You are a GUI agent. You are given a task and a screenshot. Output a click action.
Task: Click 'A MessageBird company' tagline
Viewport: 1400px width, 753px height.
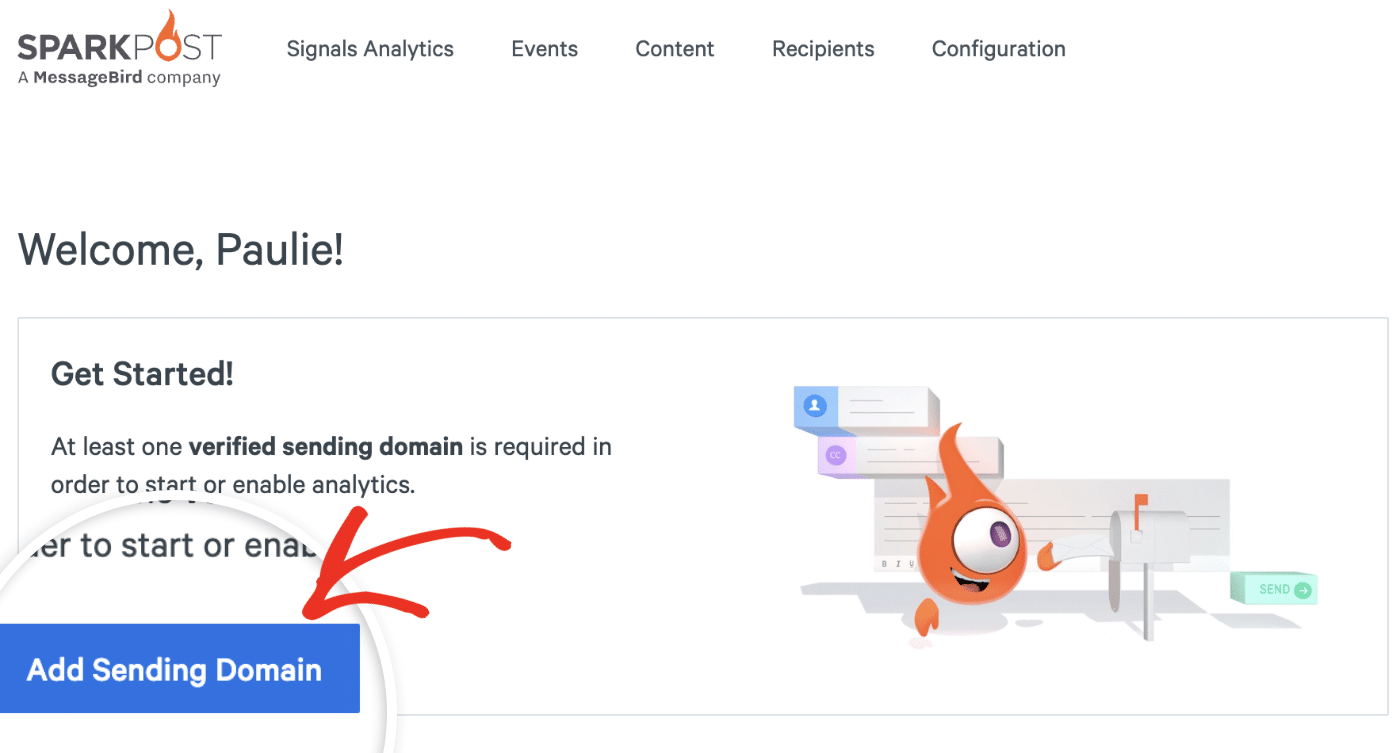click(x=119, y=78)
